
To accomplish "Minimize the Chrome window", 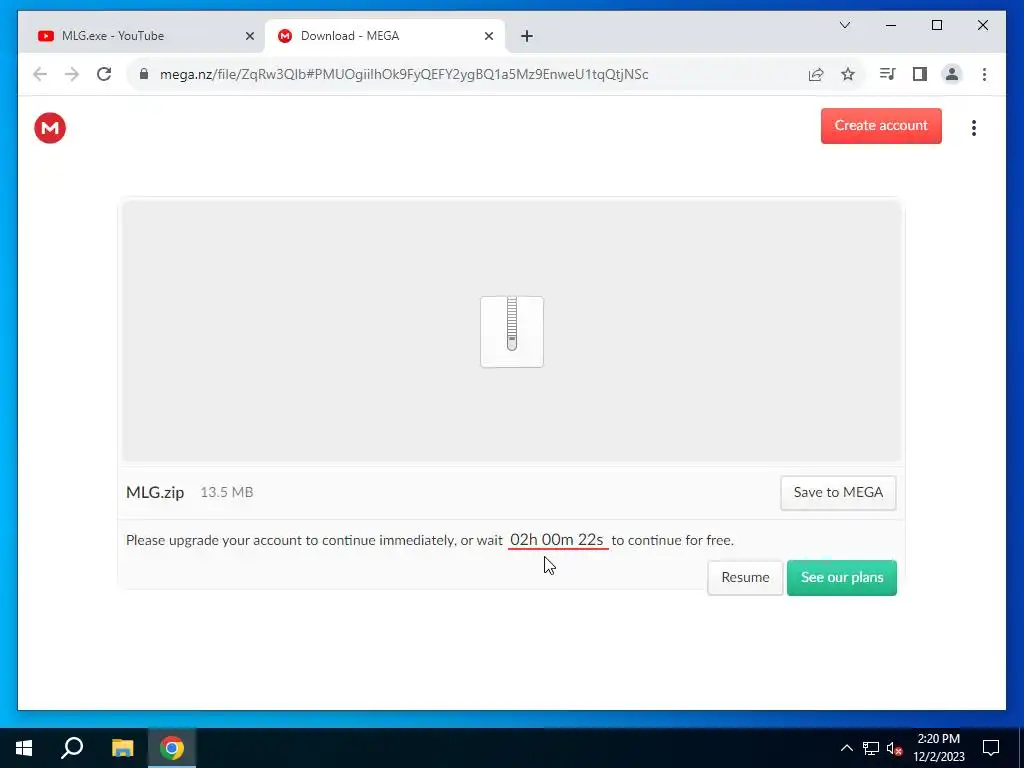I will (891, 25).
